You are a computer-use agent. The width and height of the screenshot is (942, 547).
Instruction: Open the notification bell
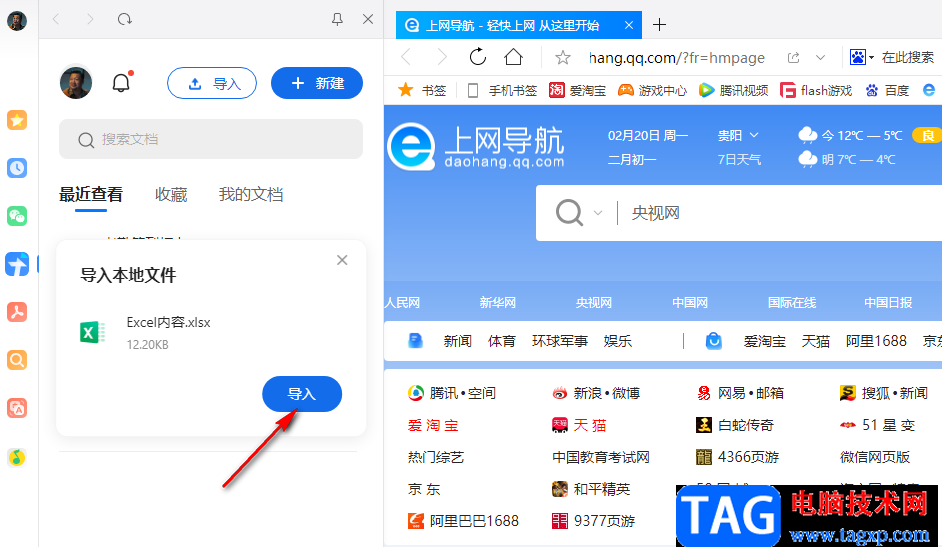pos(121,82)
